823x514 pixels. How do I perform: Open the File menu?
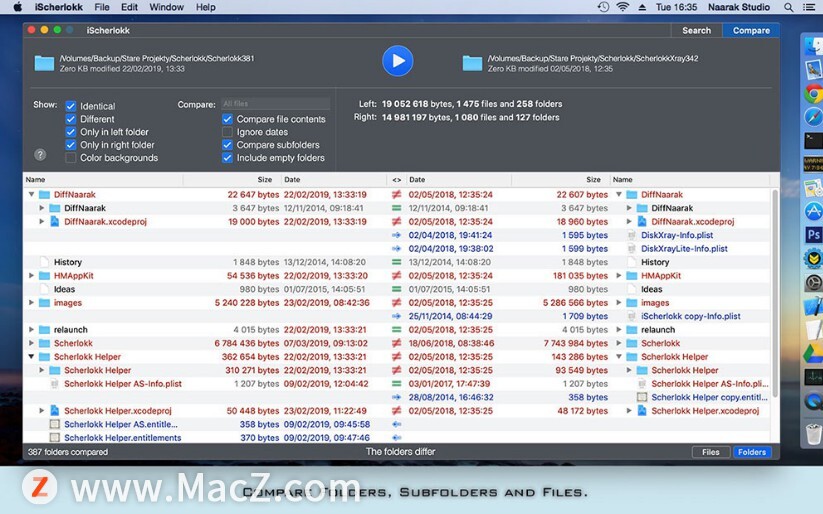click(102, 7)
